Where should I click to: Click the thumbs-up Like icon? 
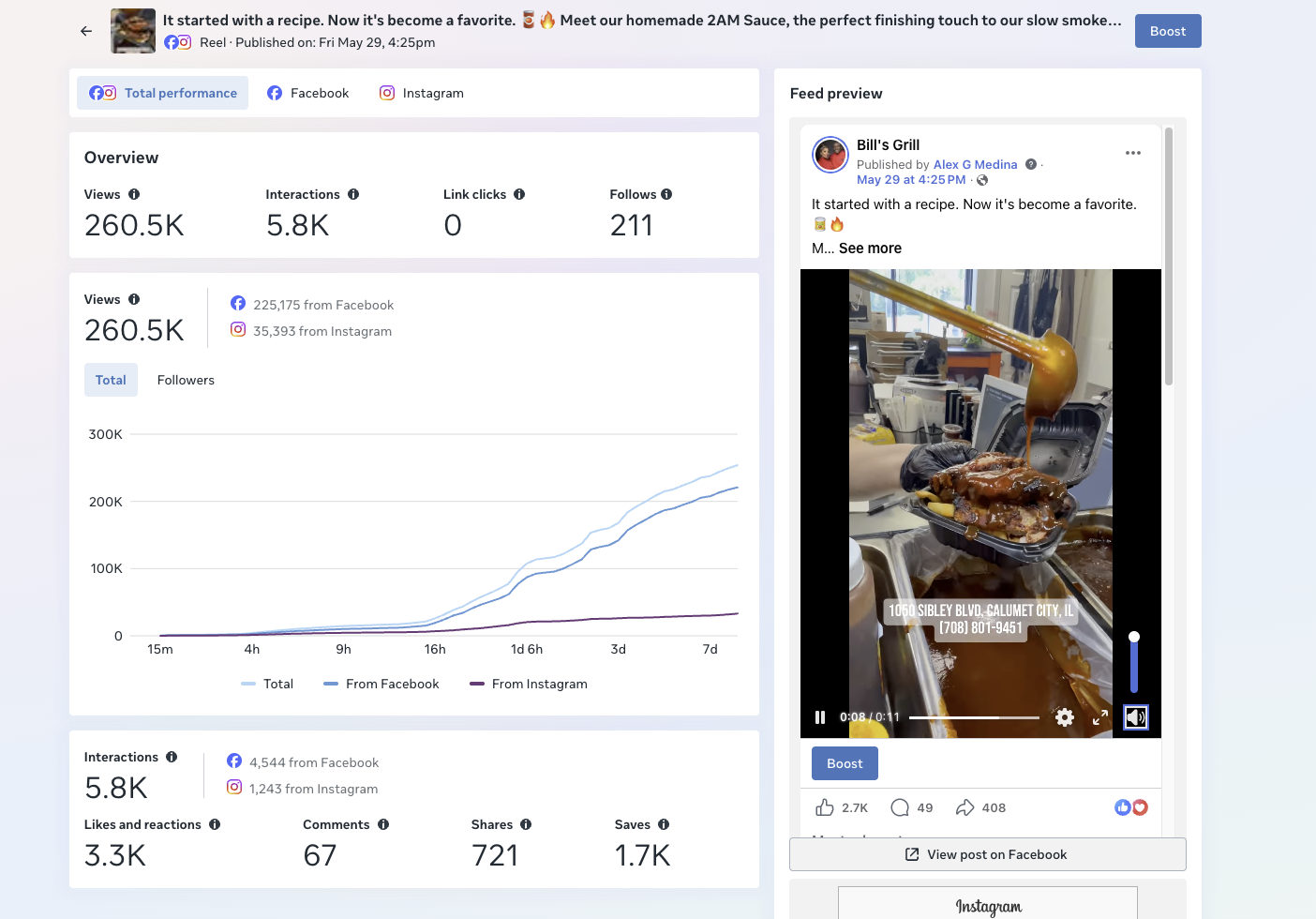(825, 807)
